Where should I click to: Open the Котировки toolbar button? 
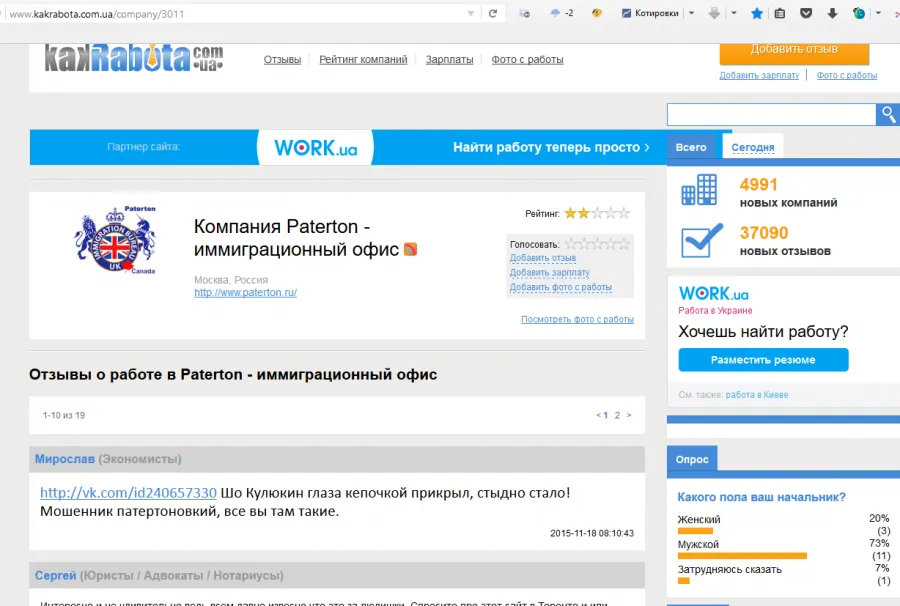pyautogui.click(x=650, y=13)
